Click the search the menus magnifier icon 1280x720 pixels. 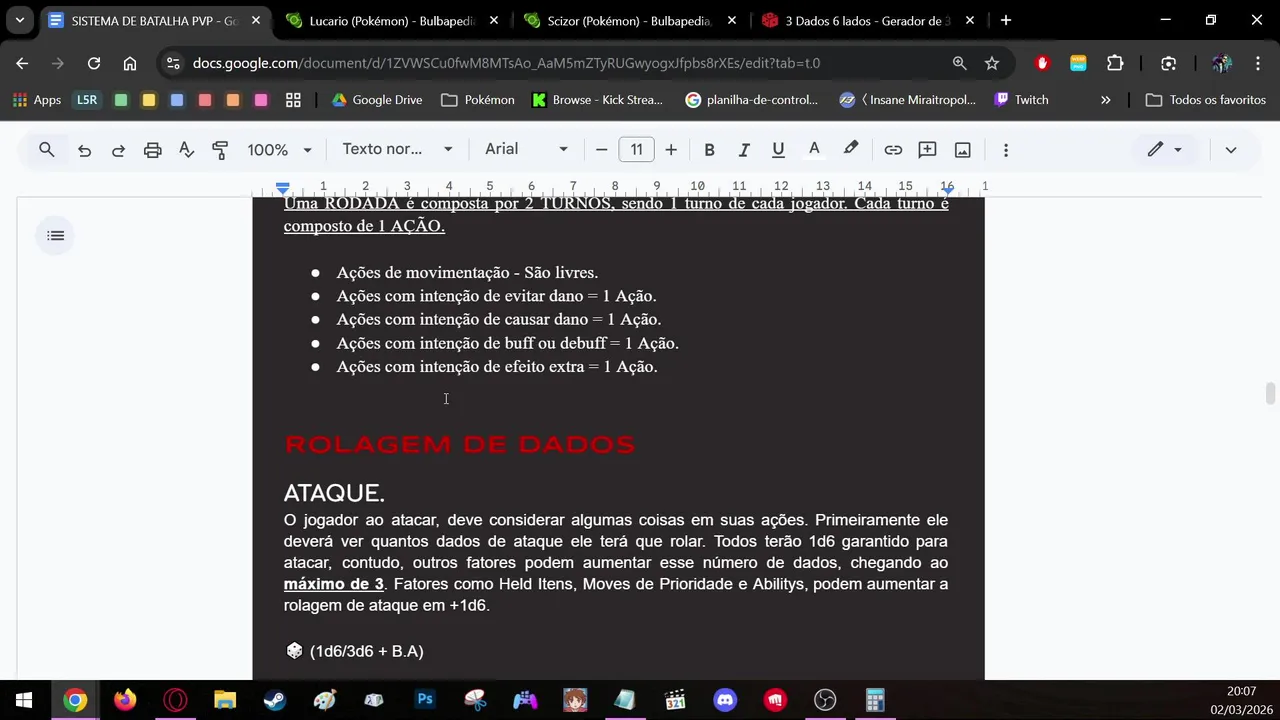46,150
